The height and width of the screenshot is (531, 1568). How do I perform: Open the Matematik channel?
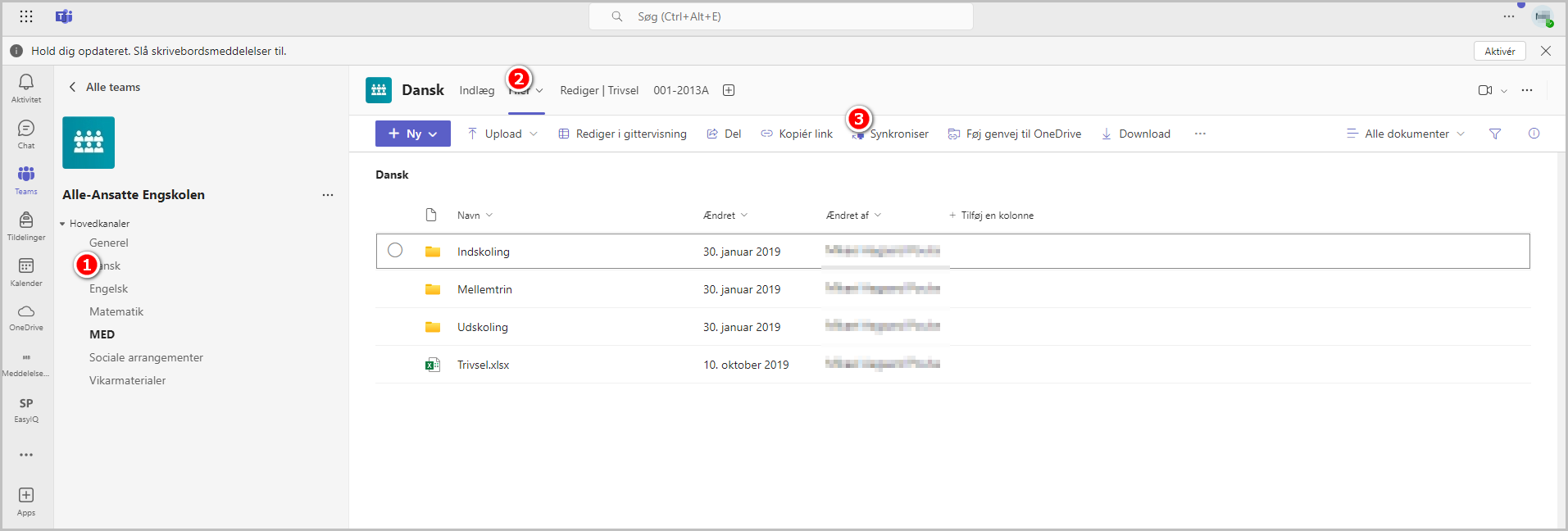click(x=116, y=311)
